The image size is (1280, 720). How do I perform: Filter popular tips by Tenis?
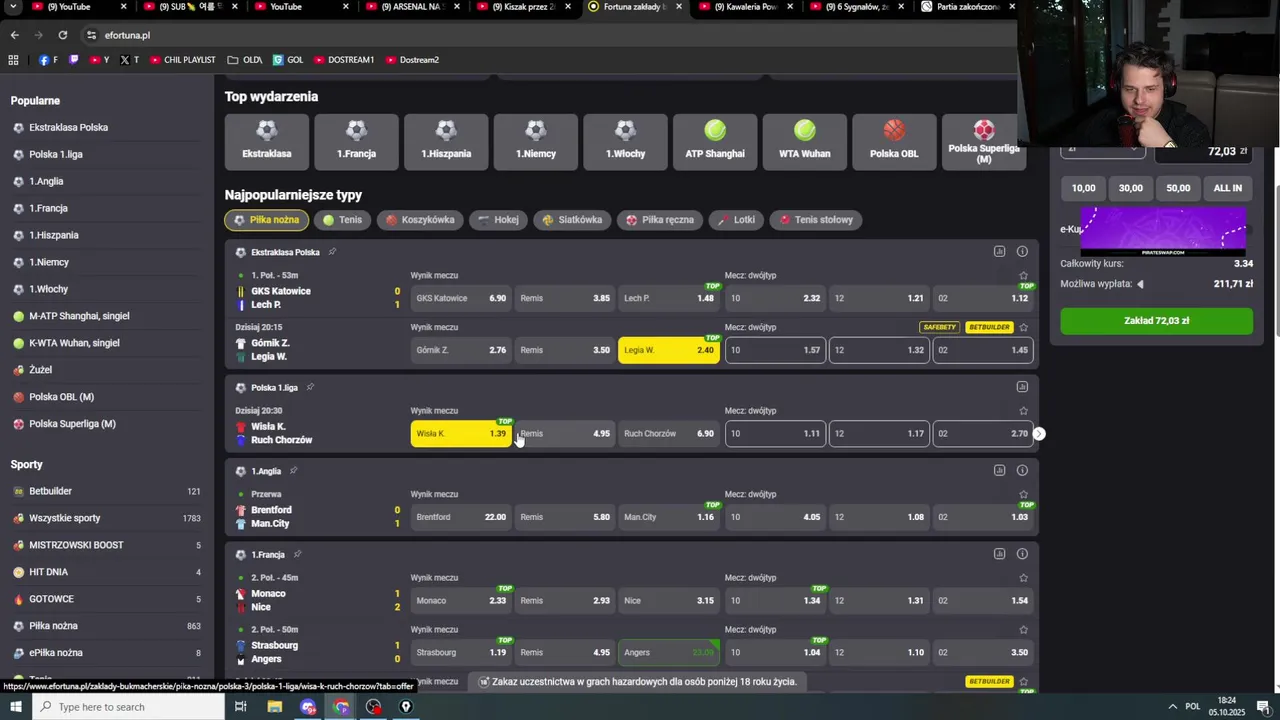(342, 220)
